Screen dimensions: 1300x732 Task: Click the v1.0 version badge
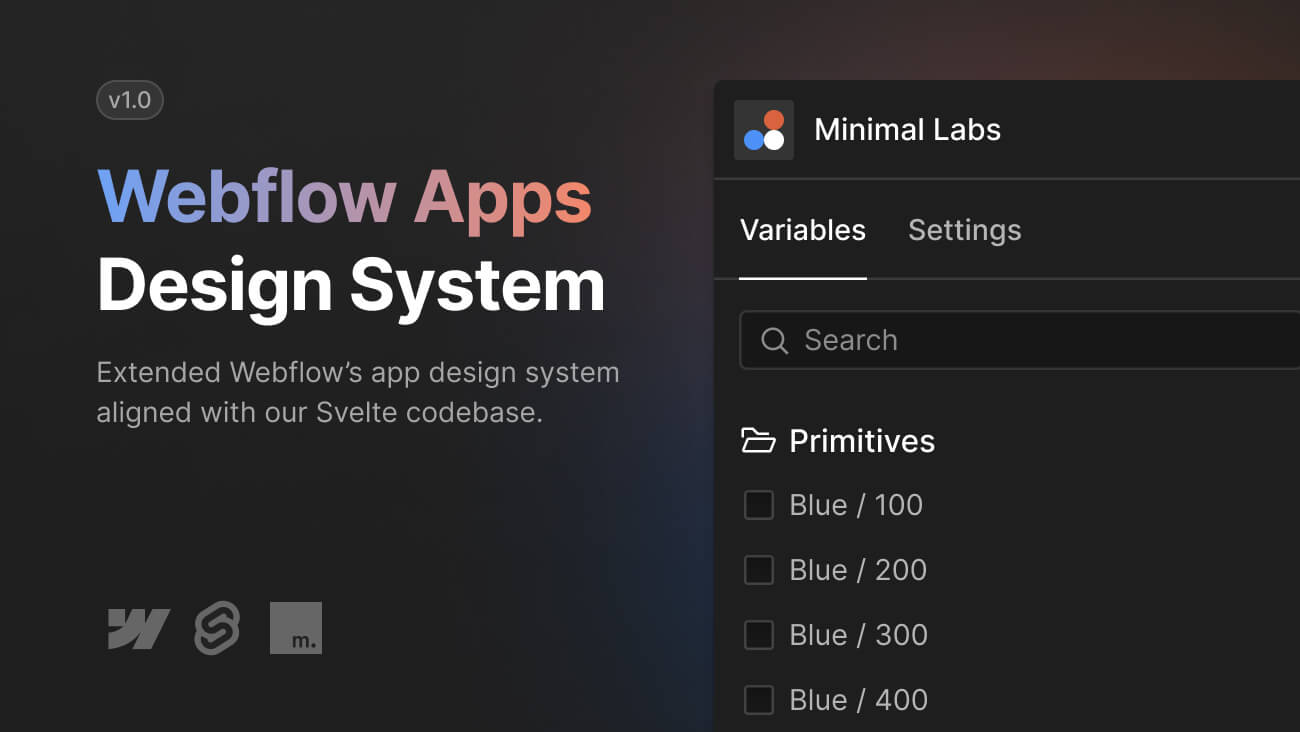click(x=130, y=99)
